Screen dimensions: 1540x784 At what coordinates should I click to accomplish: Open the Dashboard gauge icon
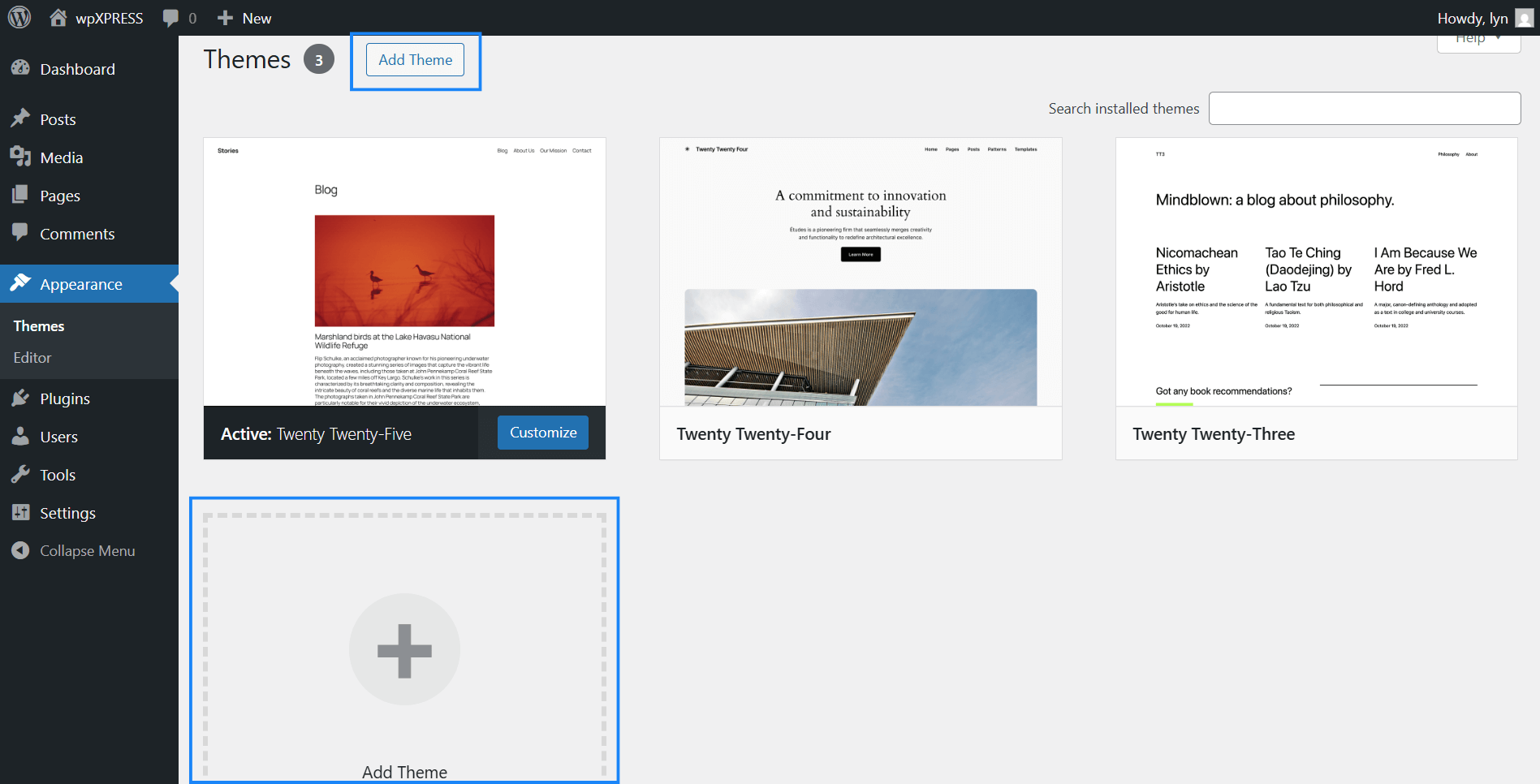[x=23, y=68]
